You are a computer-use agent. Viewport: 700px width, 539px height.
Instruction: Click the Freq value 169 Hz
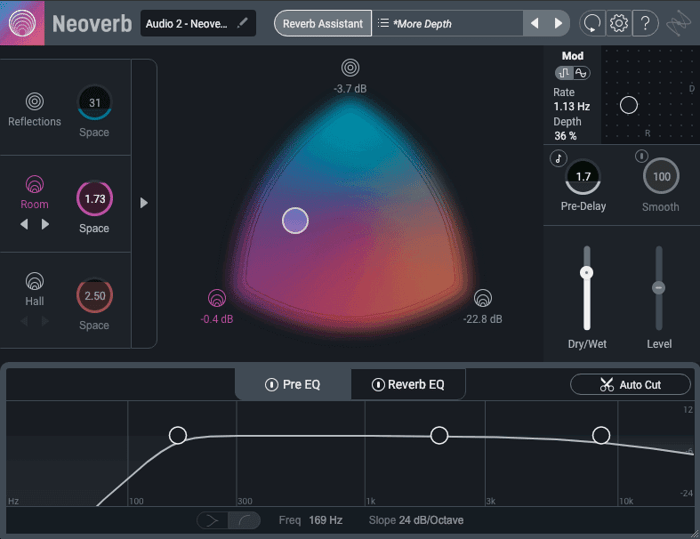click(x=325, y=520)
